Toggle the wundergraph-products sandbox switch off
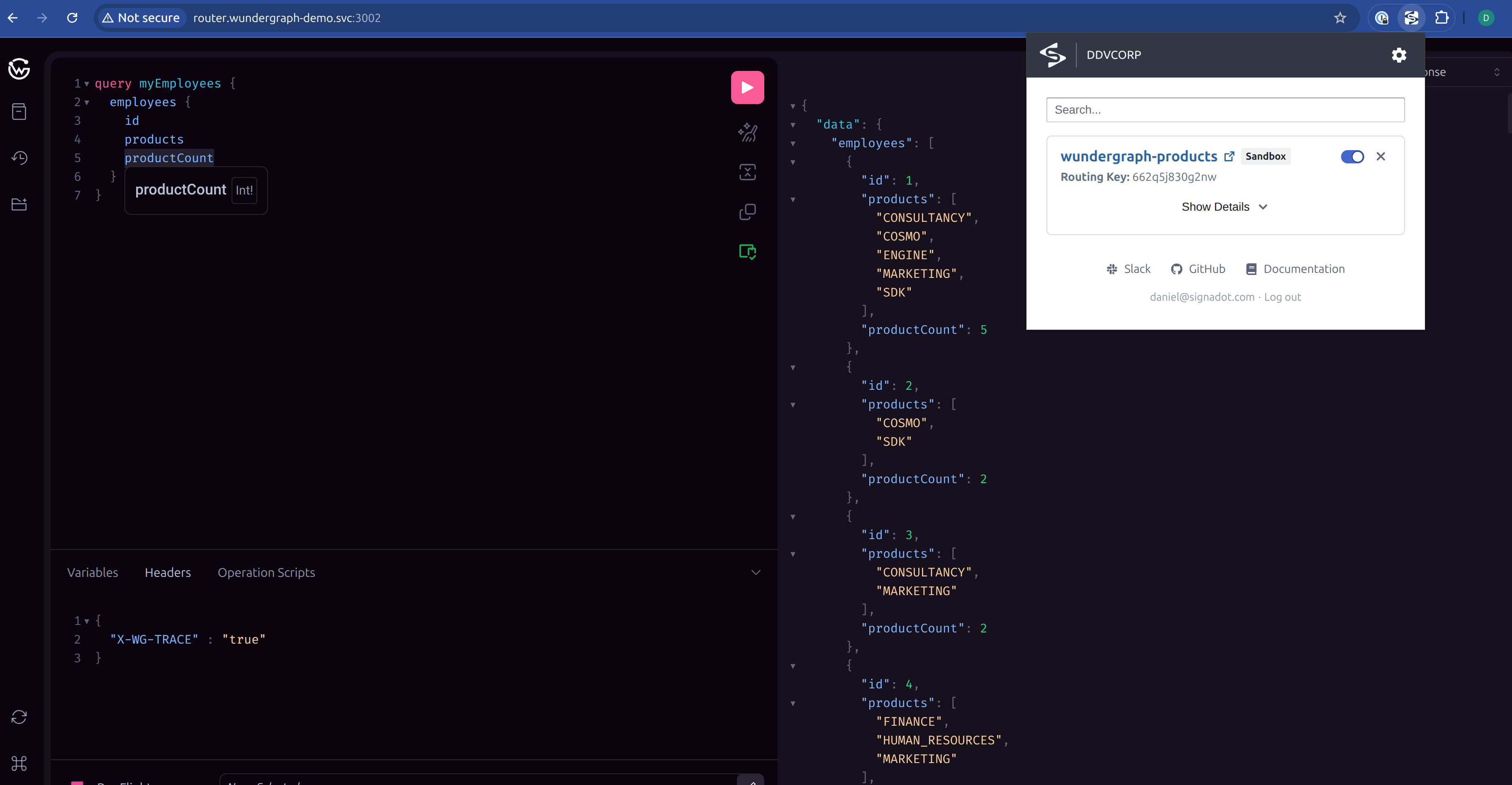 click(x=1352, y=157)
